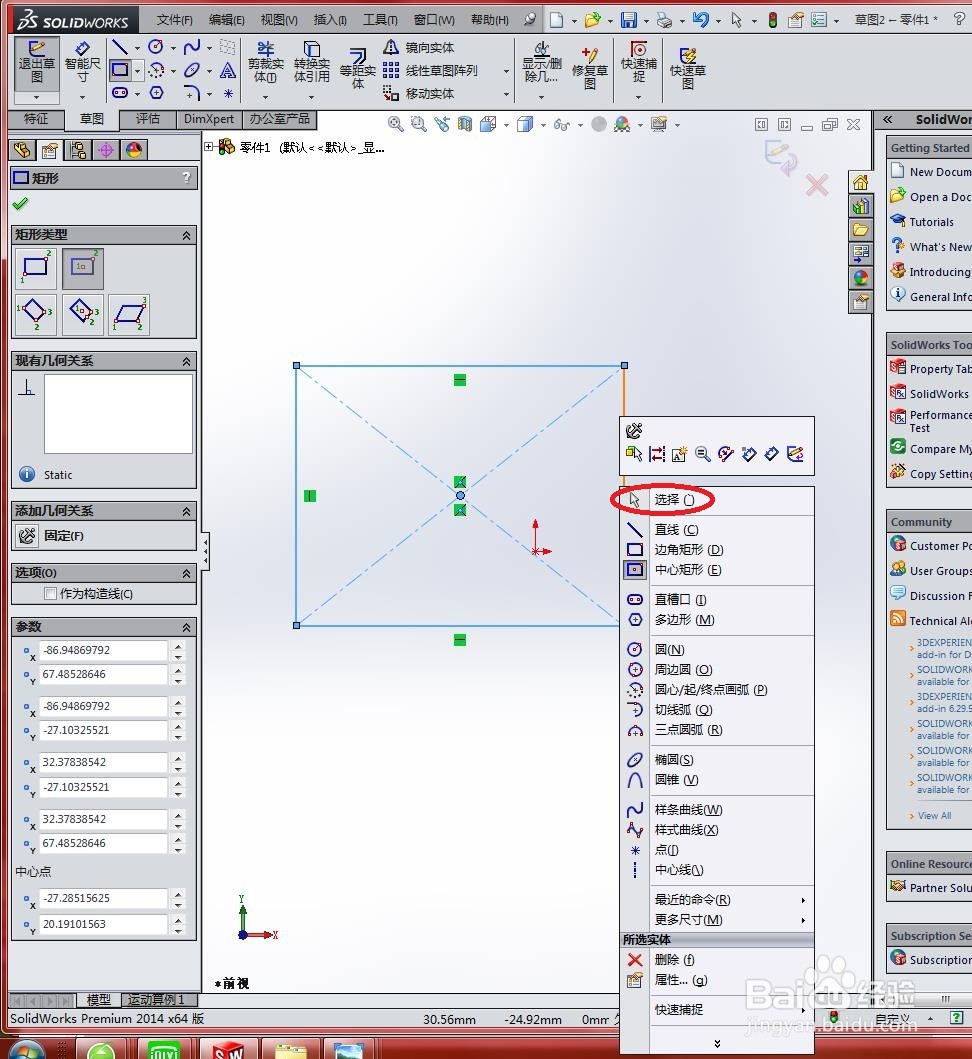
Task: Open the 工具(T) menu
Action: 380,20
